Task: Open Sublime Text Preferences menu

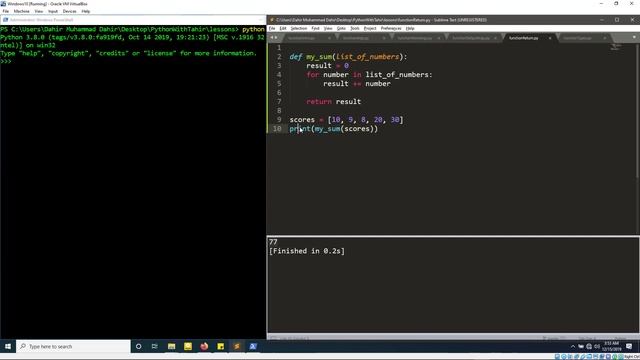Action: 391,29
